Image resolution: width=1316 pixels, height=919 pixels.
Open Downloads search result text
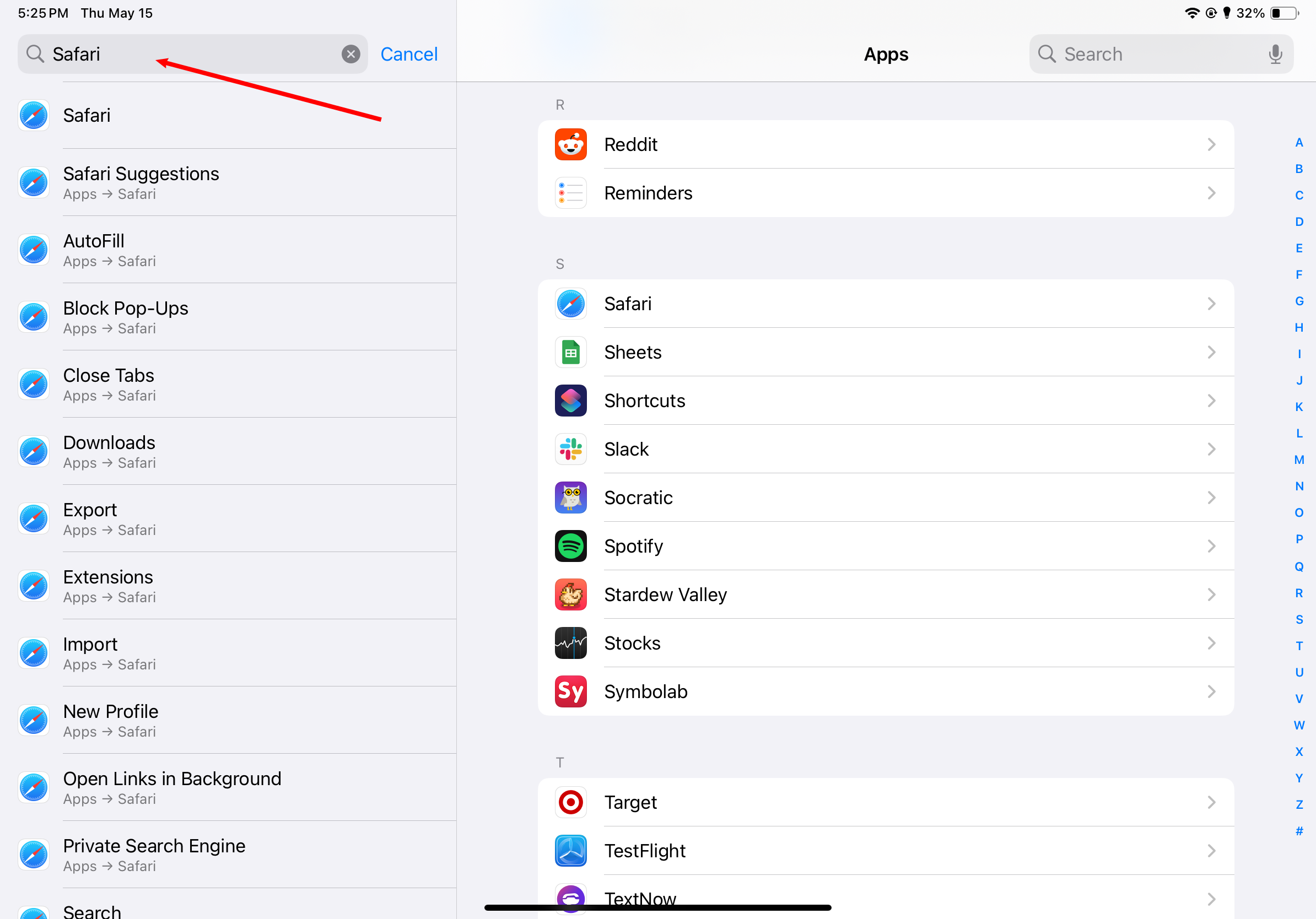(x=109, y=442)
